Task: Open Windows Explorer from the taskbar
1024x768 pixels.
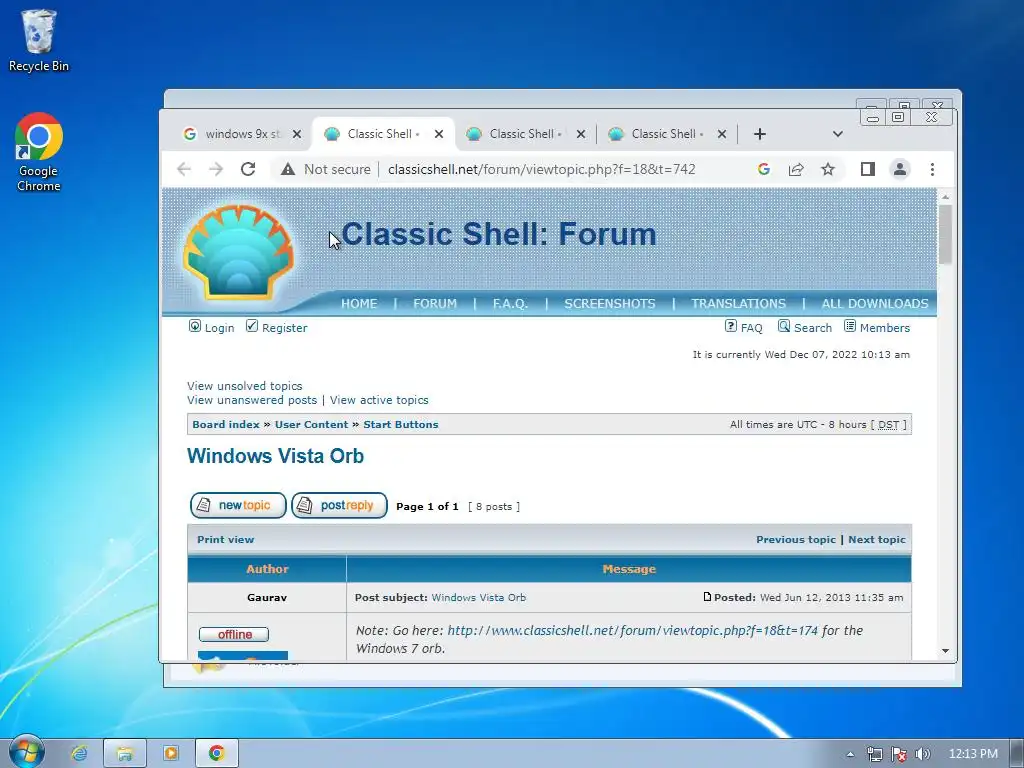Action: tap(125, 753)
